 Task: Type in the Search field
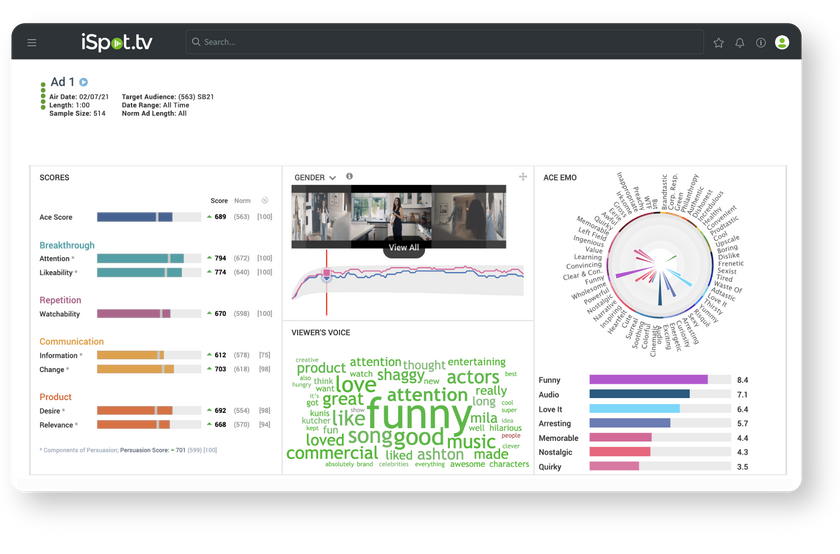[x=440, y=43]
